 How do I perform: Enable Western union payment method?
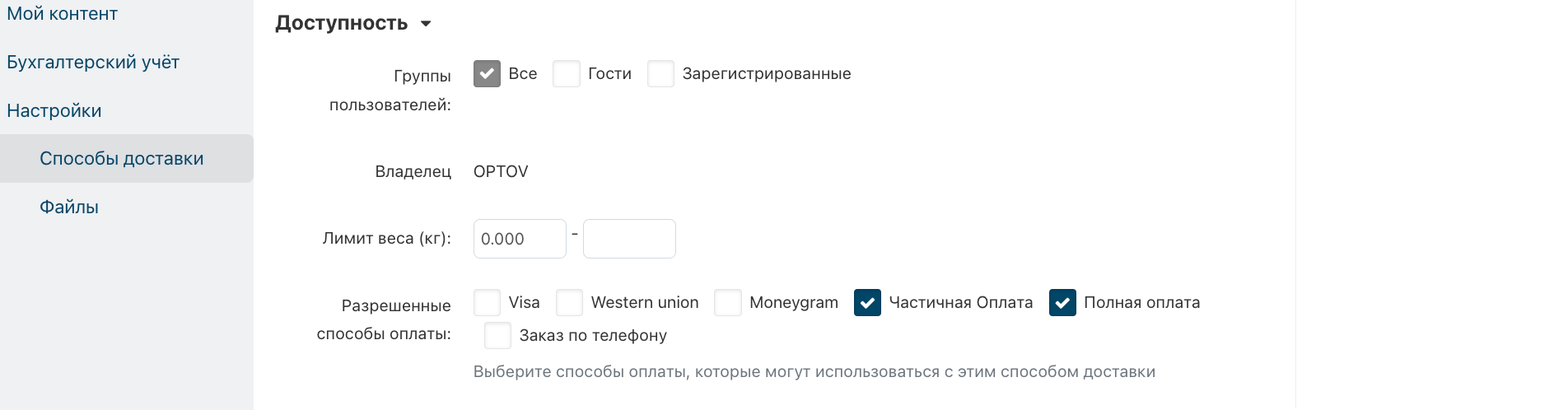(x=569, y=303)
